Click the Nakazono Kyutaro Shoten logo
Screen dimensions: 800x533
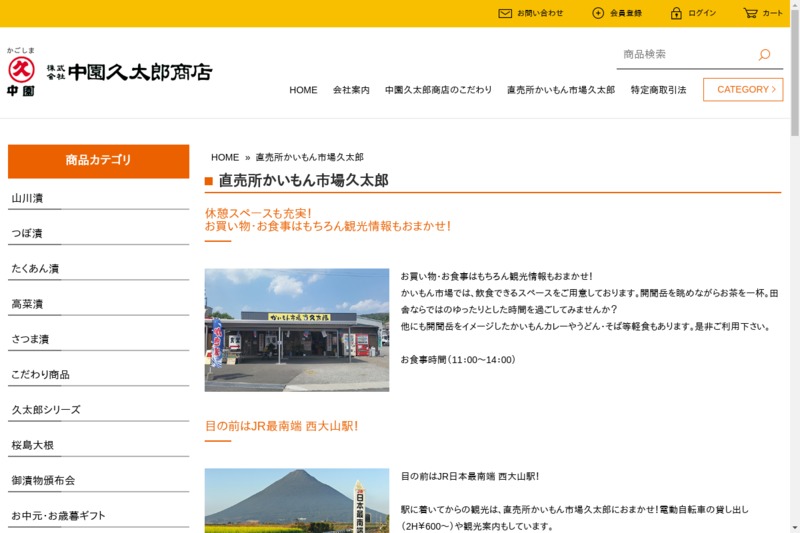(x=110, y=71)
